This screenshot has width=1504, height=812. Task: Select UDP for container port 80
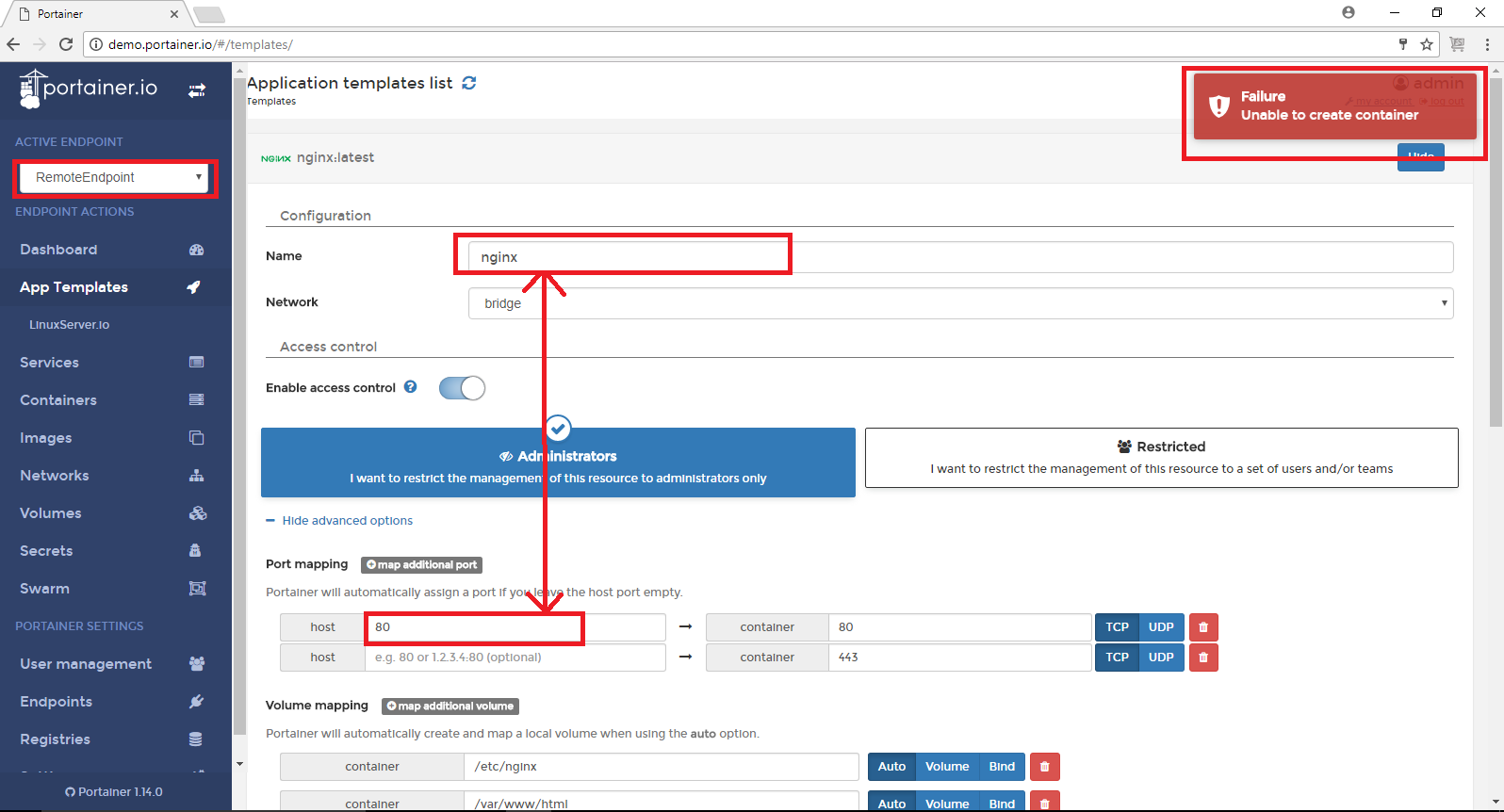tap(1161, 627)
